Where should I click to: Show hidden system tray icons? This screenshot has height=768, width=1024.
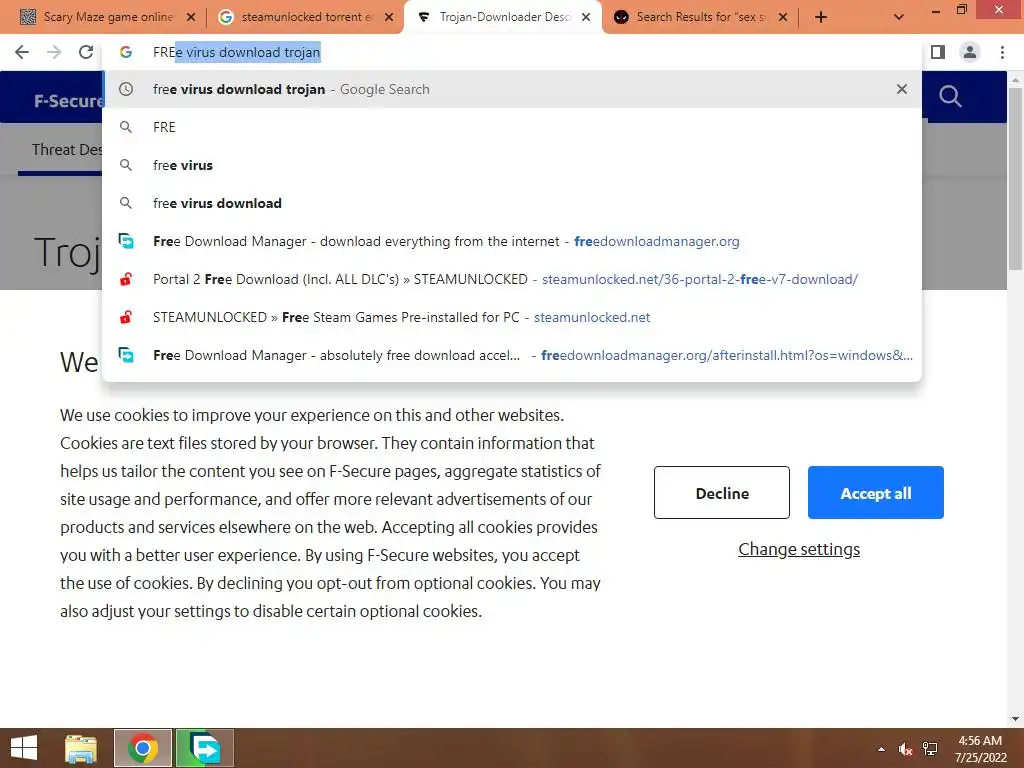[x=881, y=749]
